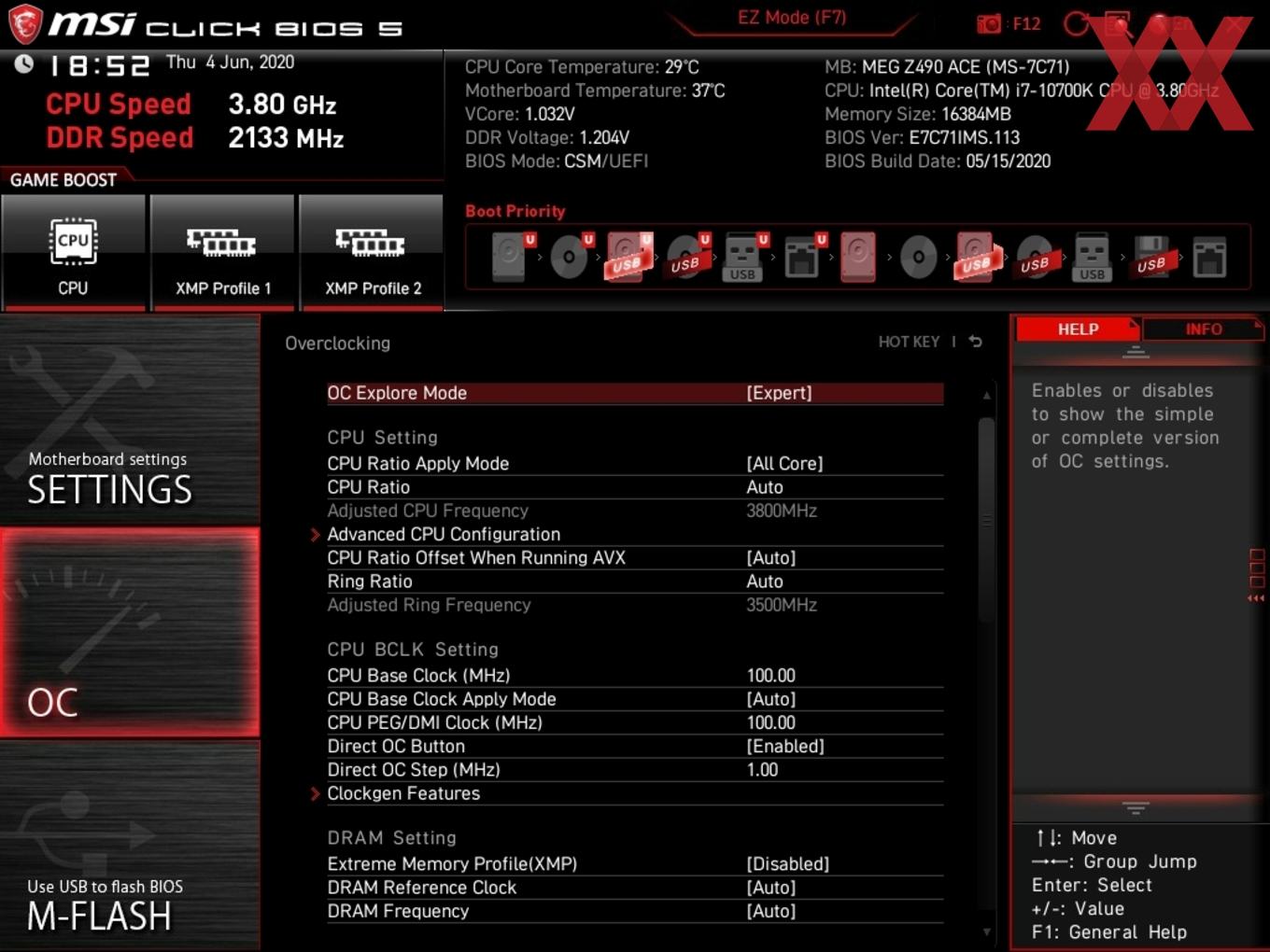1270x952 pixels.
Task: Edit the CPU PEG/DMI Clock (MHz) 100.00 value
Action: (771, 722)
